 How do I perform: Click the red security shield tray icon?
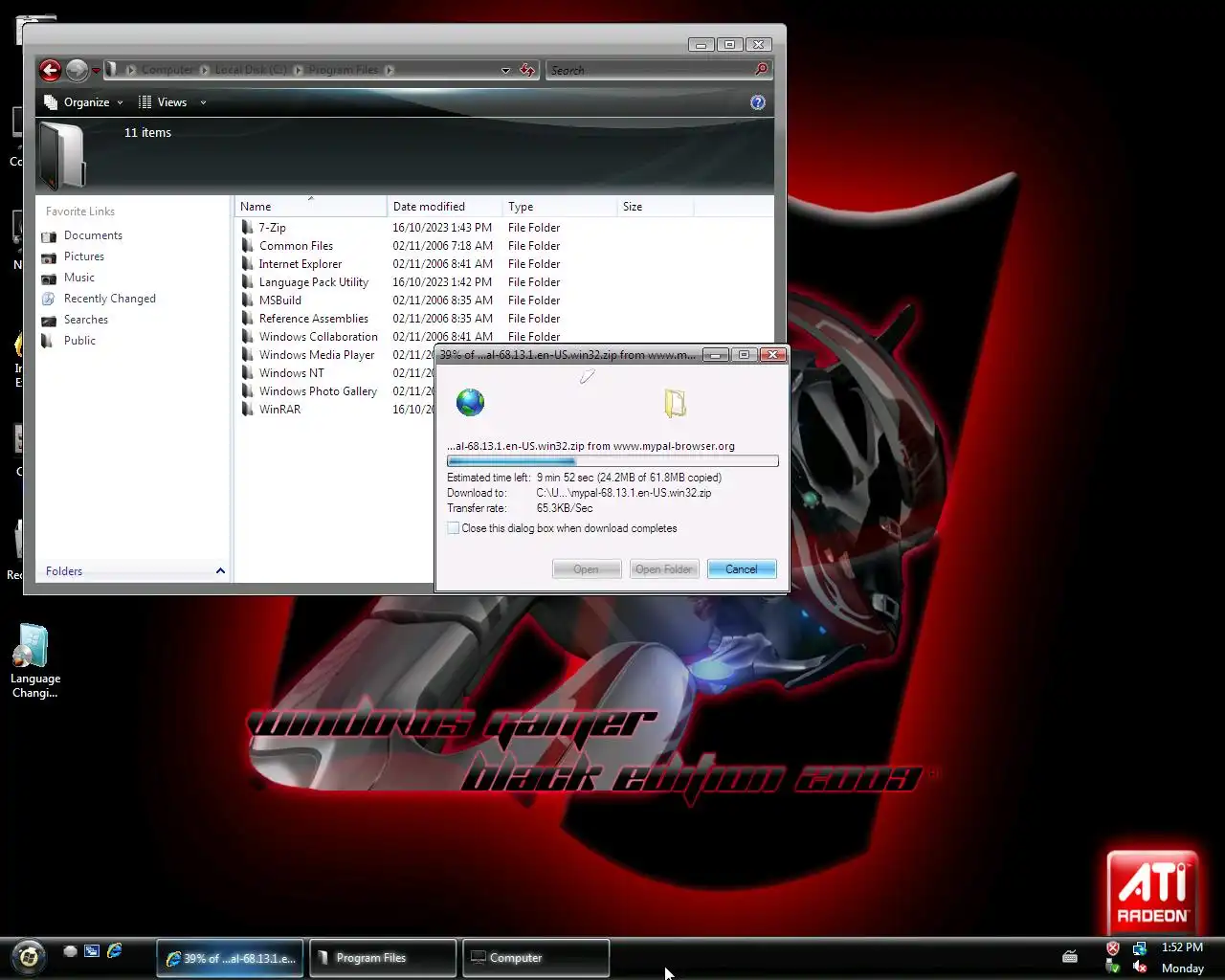point(1113,948)
